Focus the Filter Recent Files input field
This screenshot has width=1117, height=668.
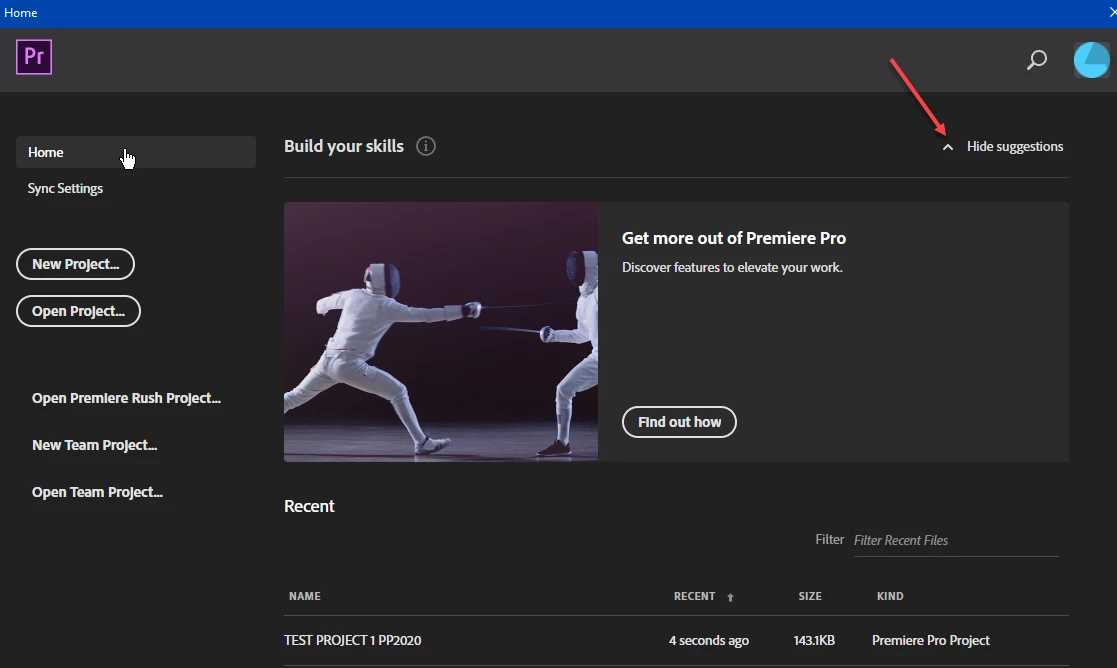956,541
